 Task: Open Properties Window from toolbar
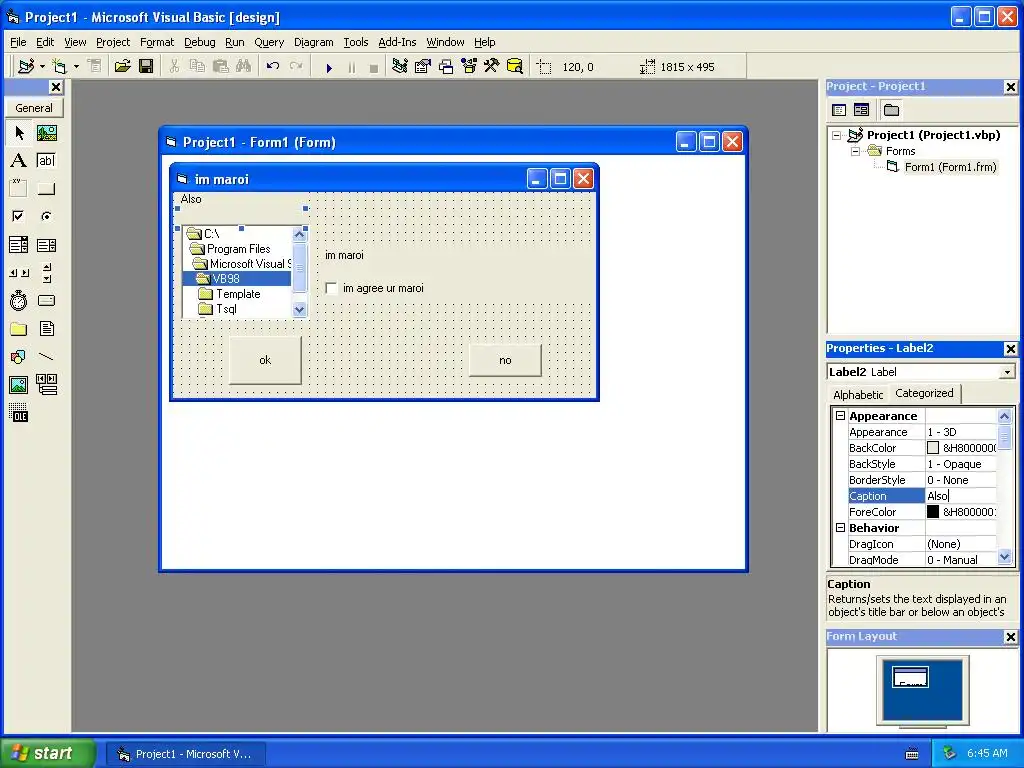click(x=423, y=67)
